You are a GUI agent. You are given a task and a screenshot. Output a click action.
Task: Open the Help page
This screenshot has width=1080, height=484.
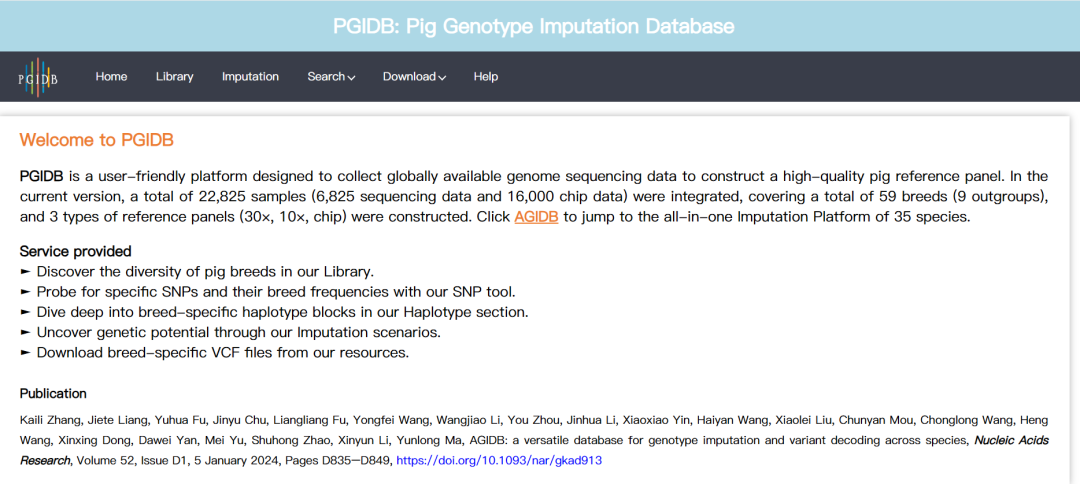486,77
